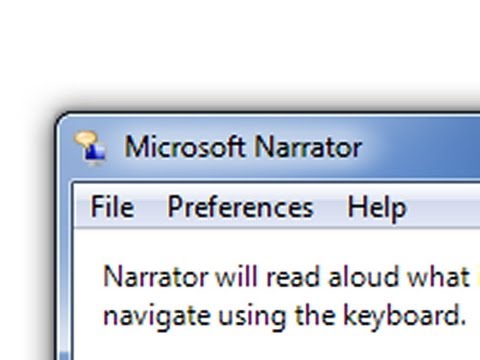Click the word Narrator in the description text
Screen dimensions: 480x360
(156, 277)
